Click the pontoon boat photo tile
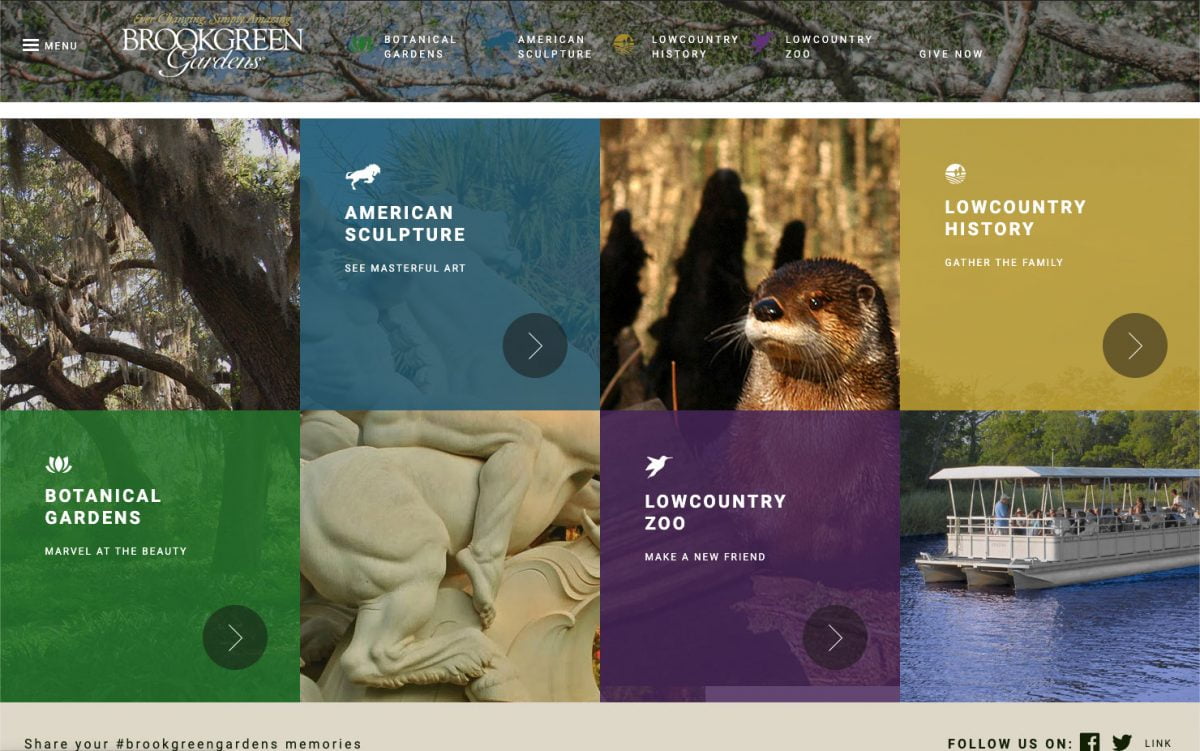1200x751 pixels. 1050,556
